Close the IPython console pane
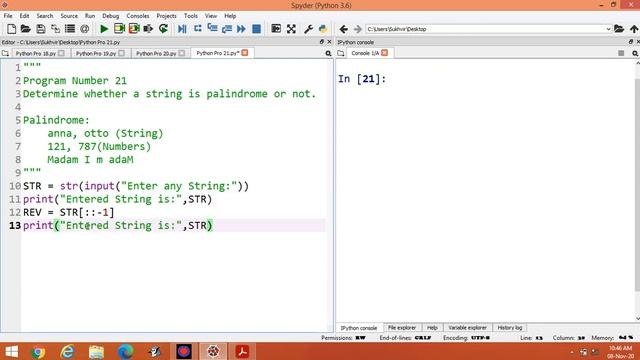This screenshot has width=640, height=360. (x=638, y=42)
